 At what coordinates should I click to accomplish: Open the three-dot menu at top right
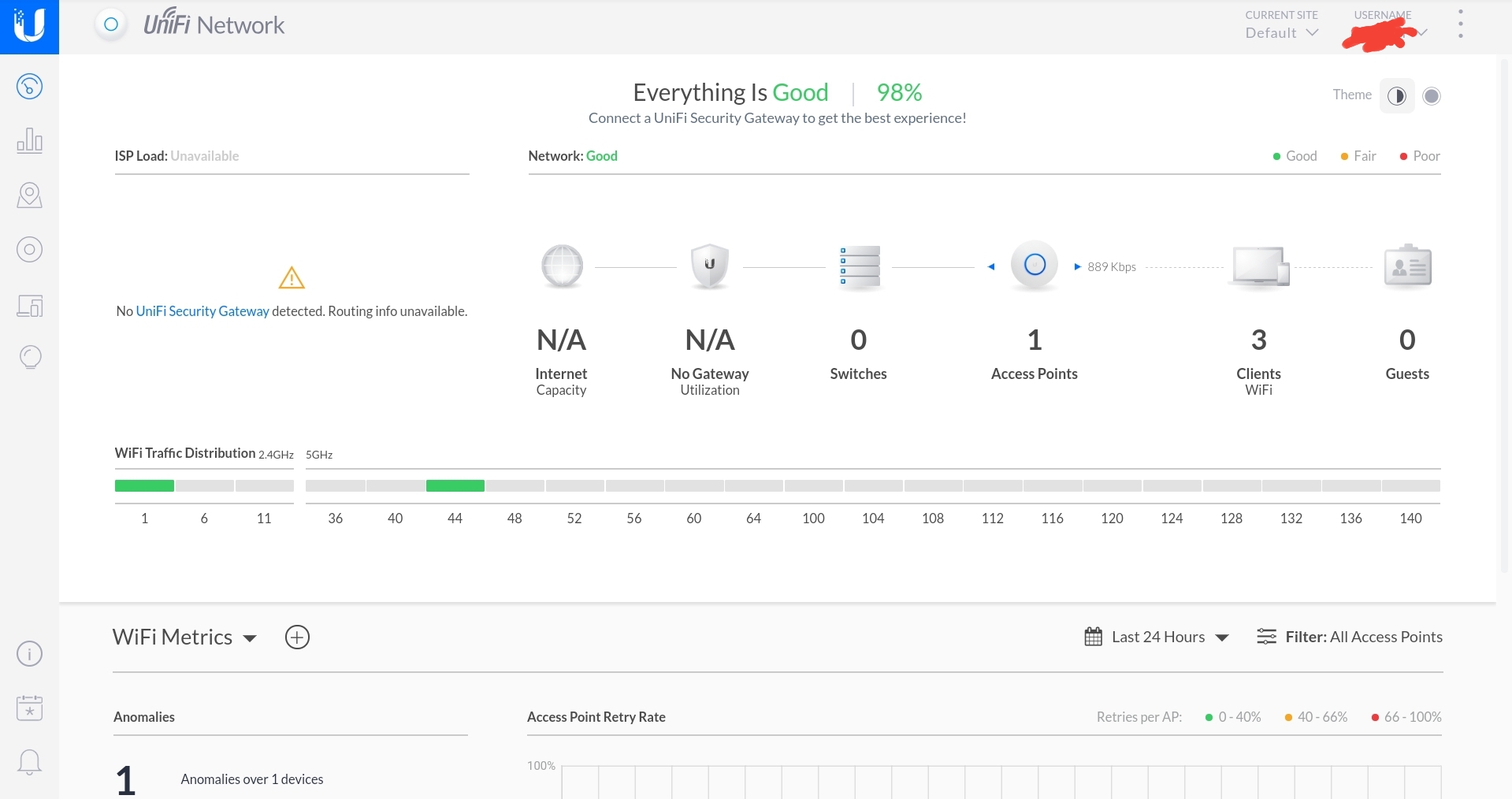pyautogui.click(x=1460, y=24)
